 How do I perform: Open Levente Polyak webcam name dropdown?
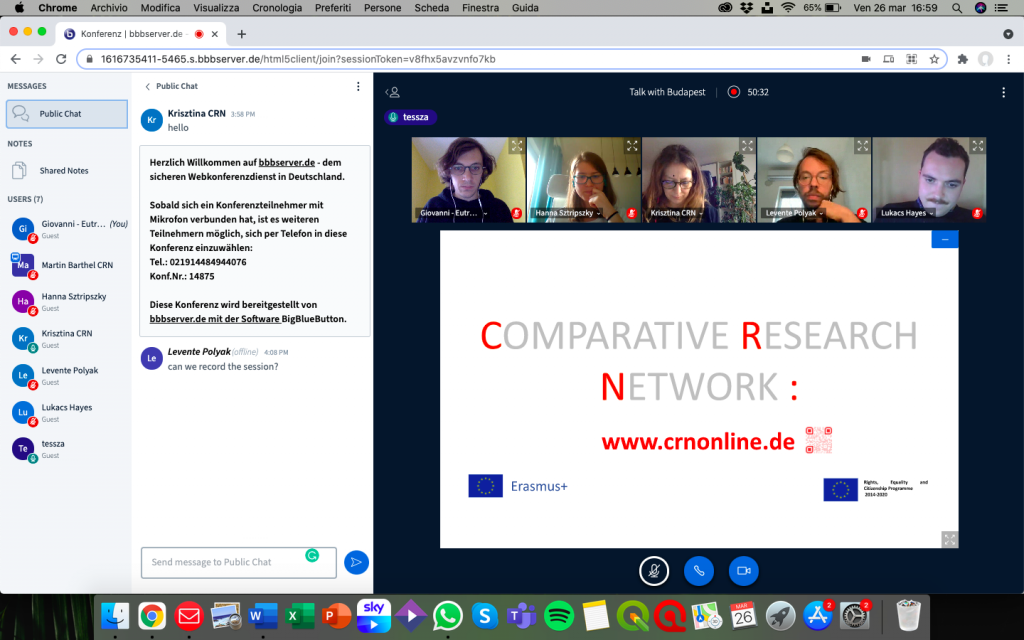[794, 213]
